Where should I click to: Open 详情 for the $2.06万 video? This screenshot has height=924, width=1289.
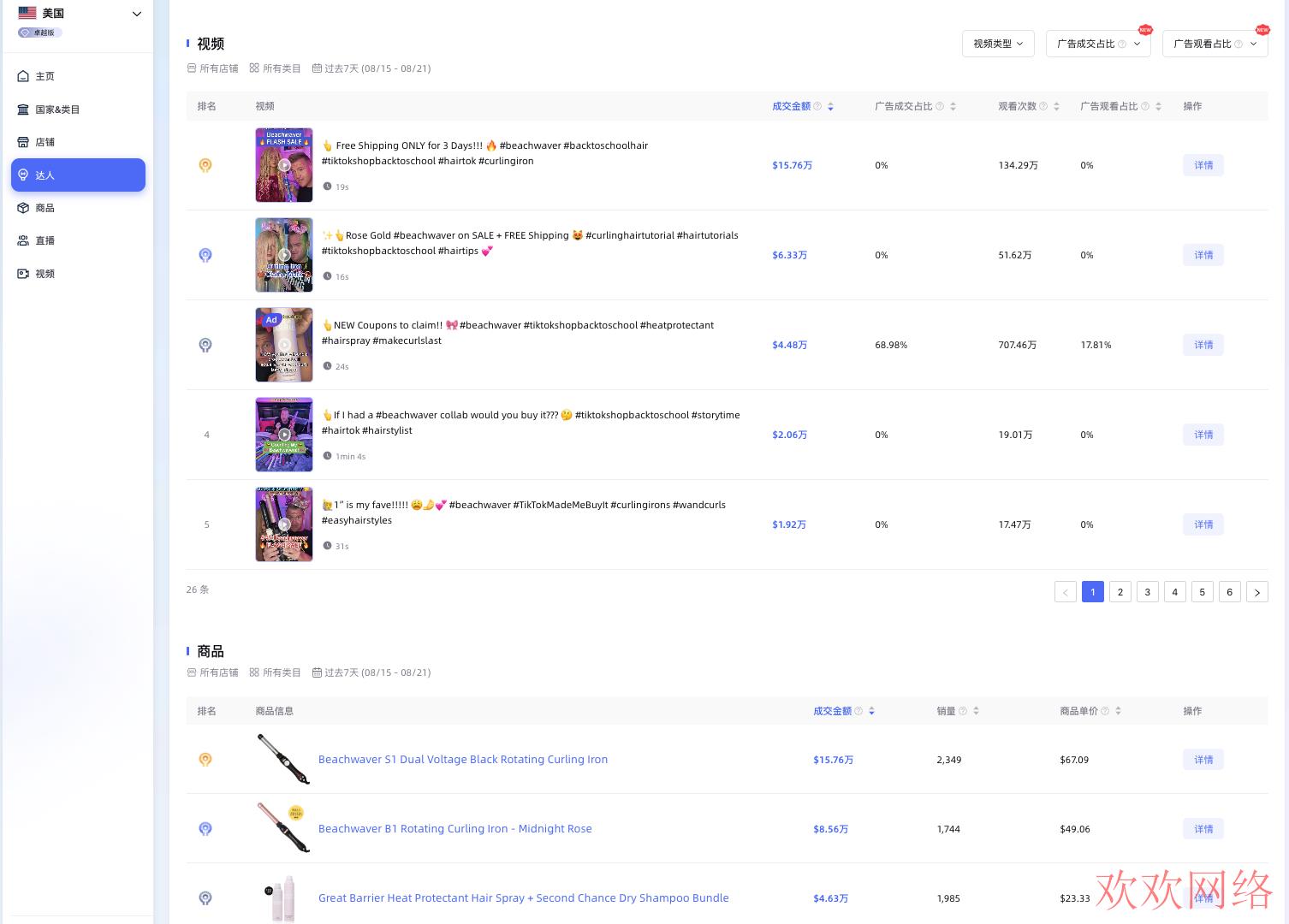[x=1203, y=435]
